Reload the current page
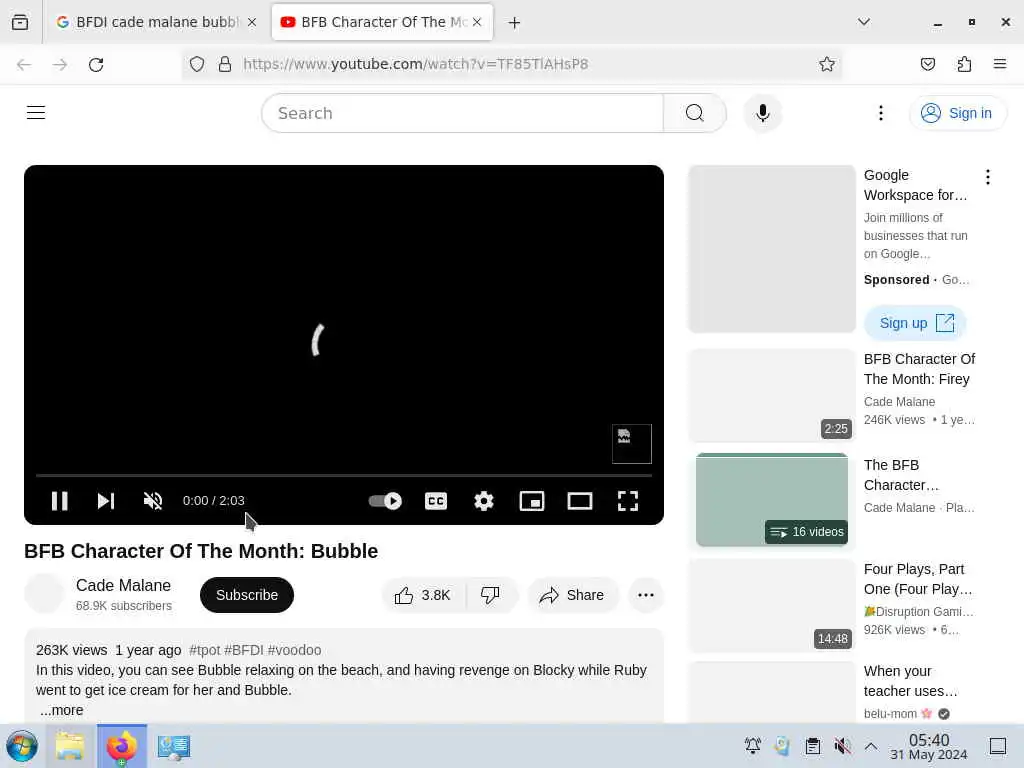Screen dimensions: 1024x768 pos(96,64)
